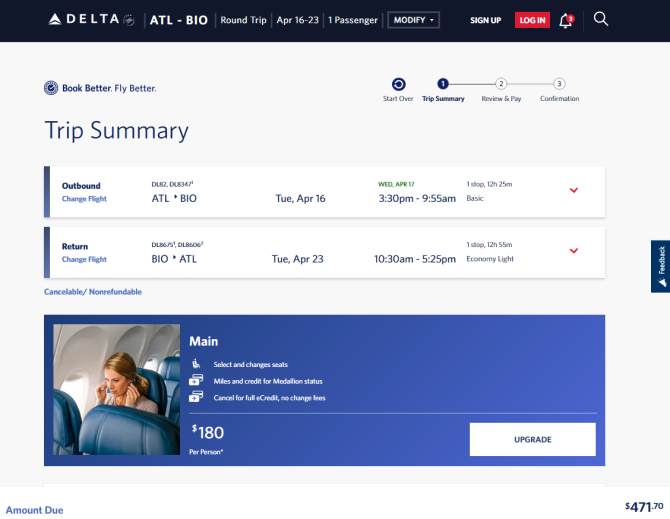Image resolution: width=670 pixels, height=519 pixels.
Task: Click the Delta logo in header
Action: point(91,20)
